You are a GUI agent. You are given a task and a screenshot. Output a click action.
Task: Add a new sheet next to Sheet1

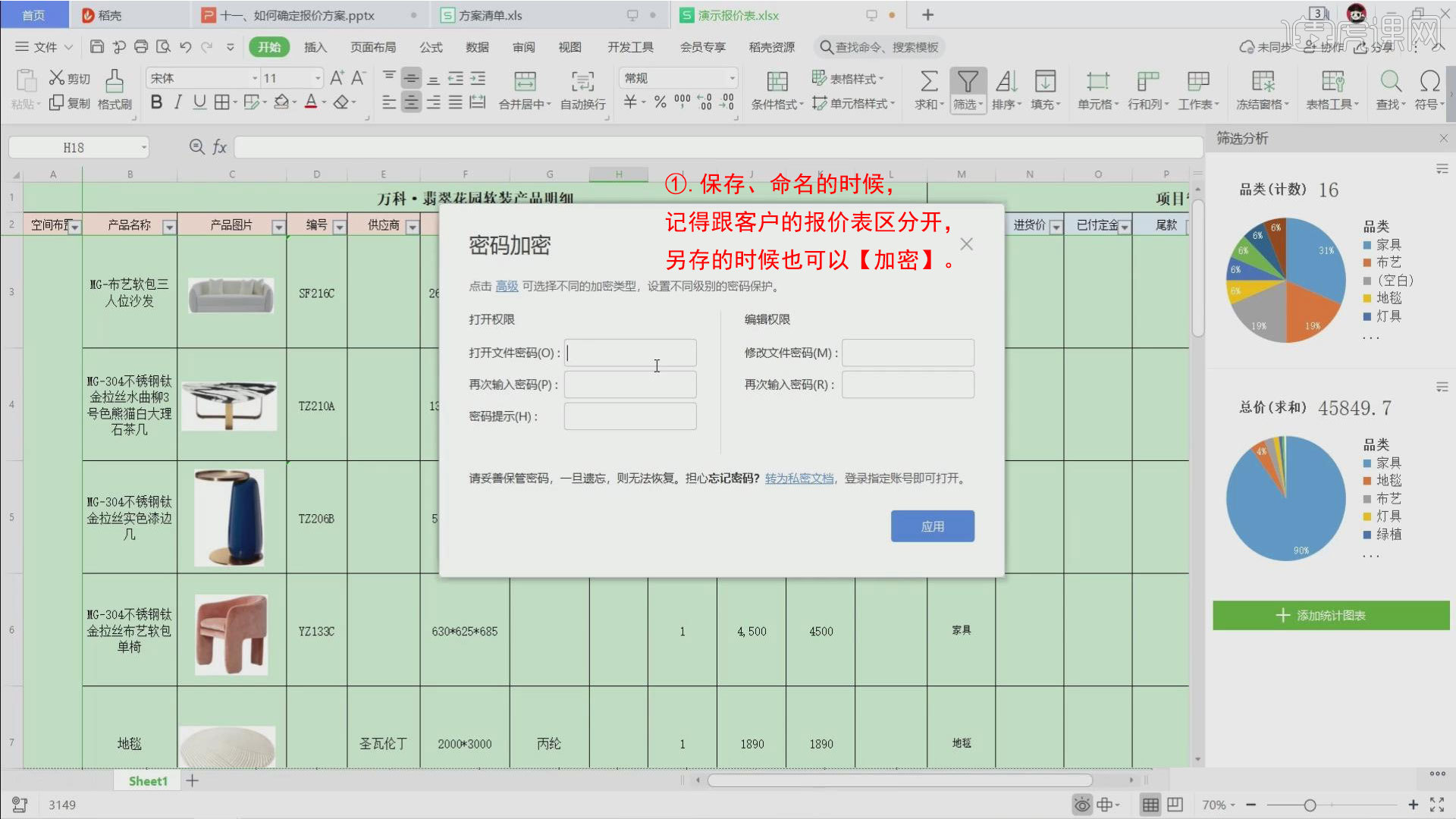coord(193,780)
